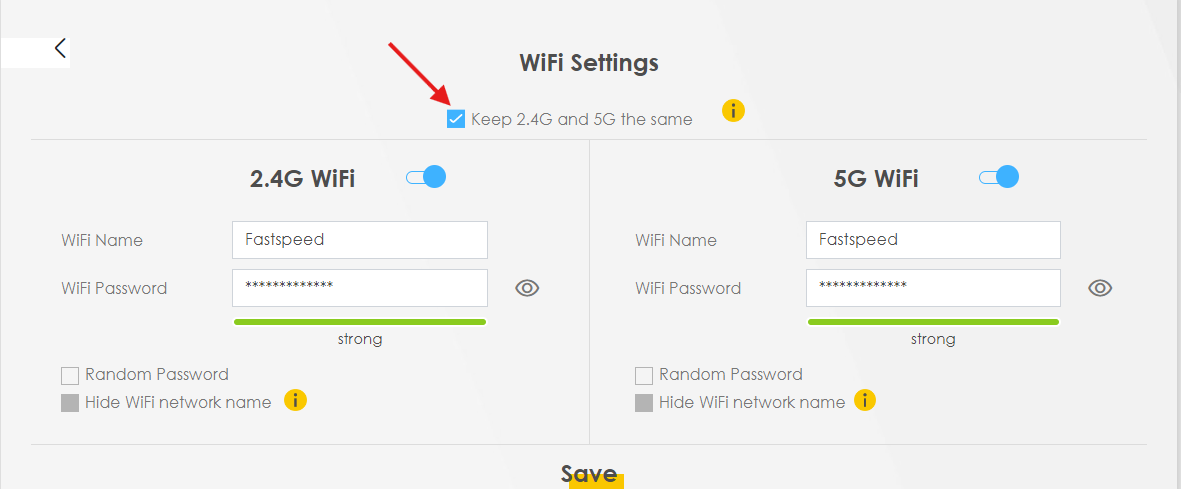The width and height of the screenshot is (1181, 489).
Task: Turn off the 5G WiFi switch
Action: pyautogui.click(x=999, y=178)
